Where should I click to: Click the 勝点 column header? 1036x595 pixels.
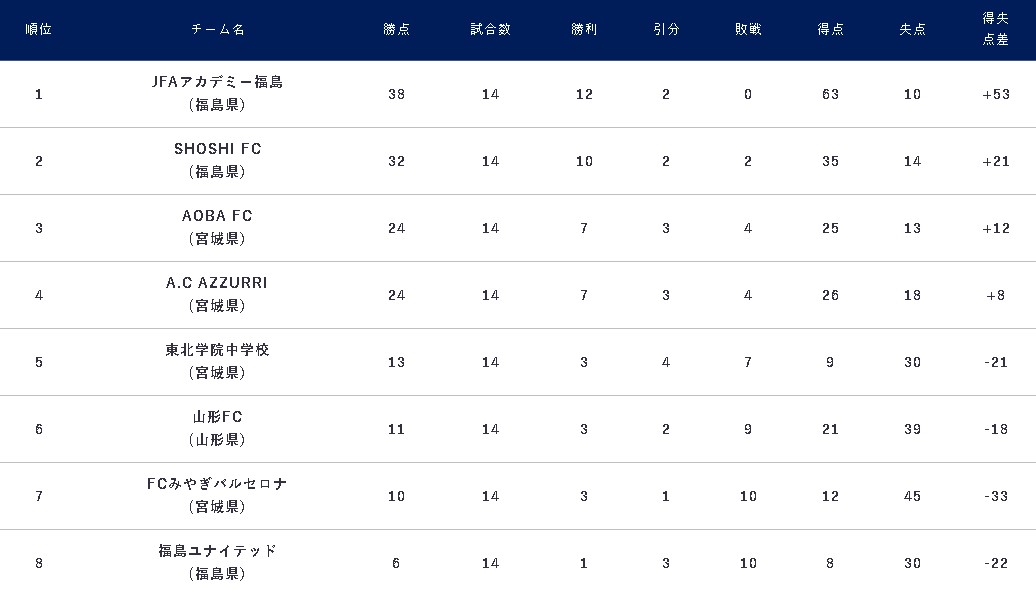396,29
